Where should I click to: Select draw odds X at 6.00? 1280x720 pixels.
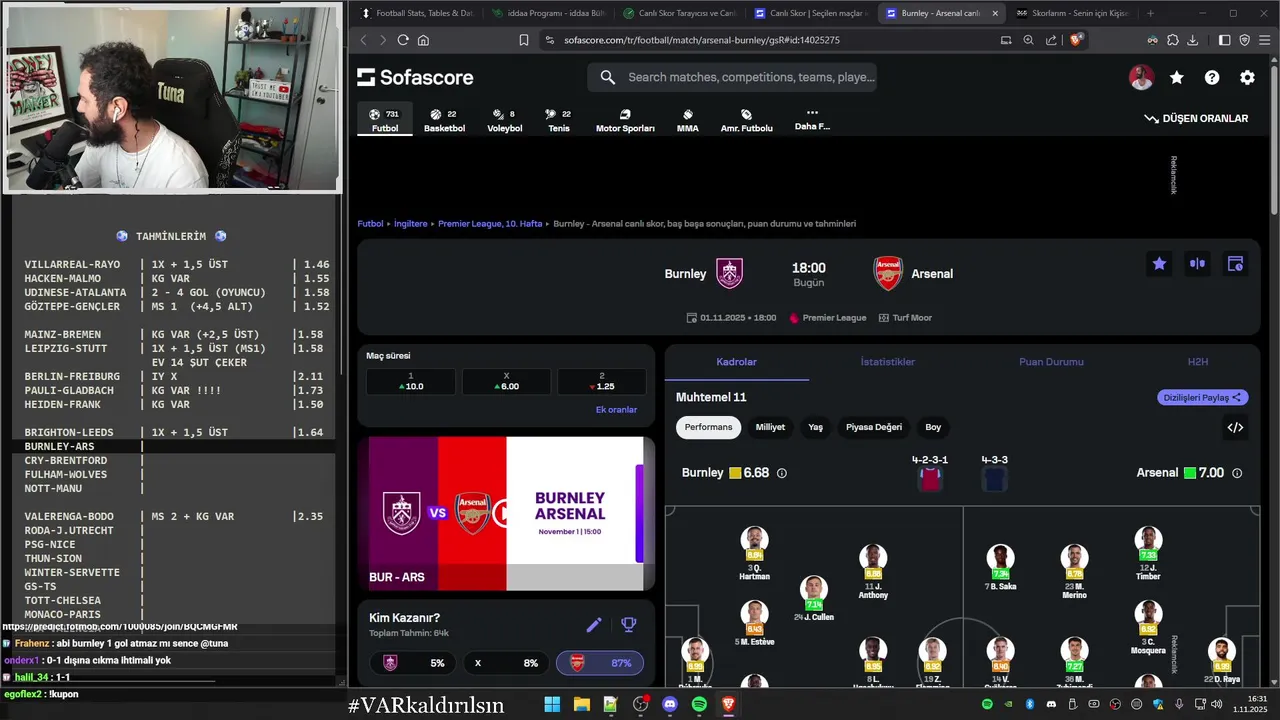tap(505, 381)
